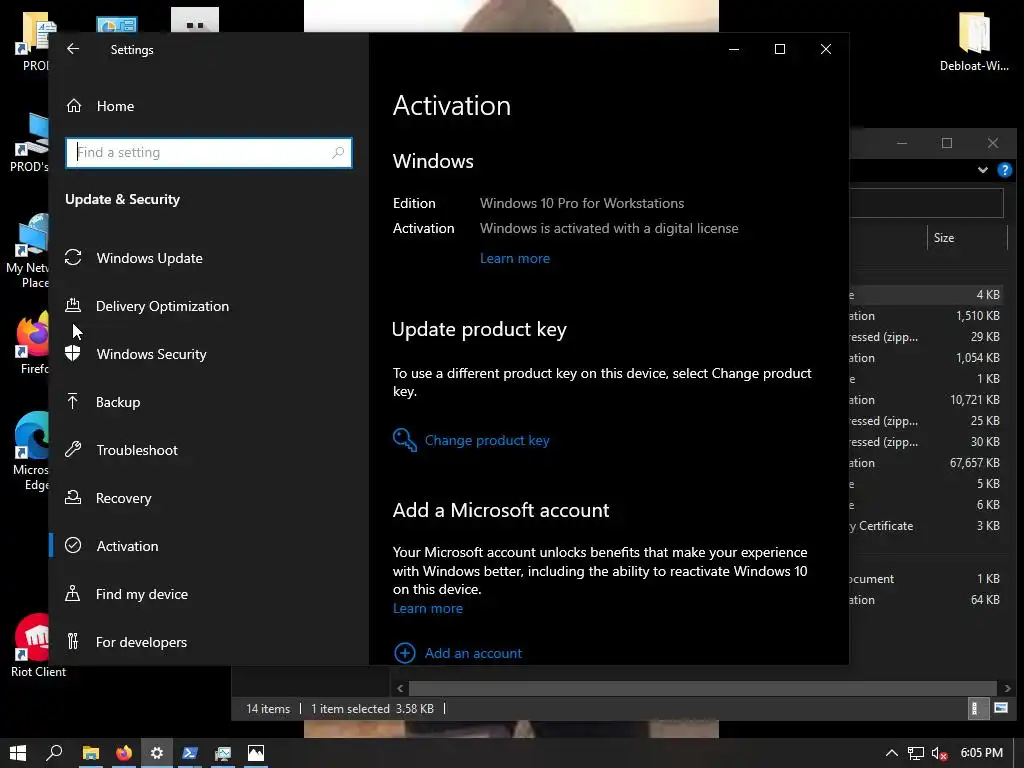Open Home in Settings sidebar

(115, 106)
